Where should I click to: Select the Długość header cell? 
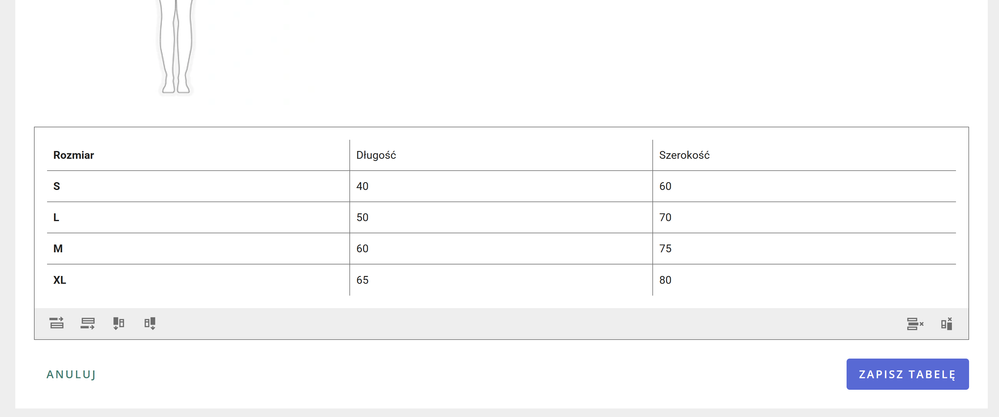pos(500,155)
